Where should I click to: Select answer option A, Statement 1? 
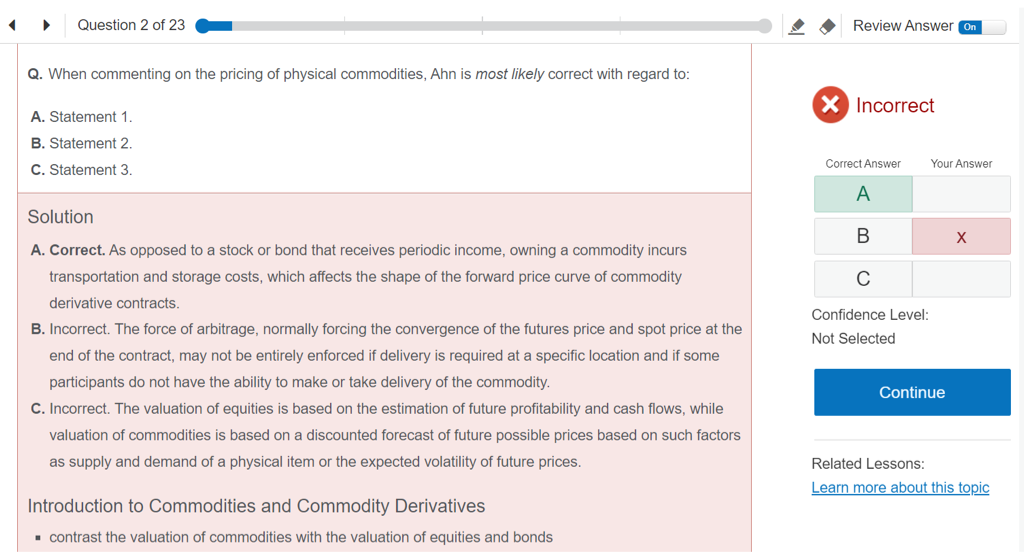pos(82,117)
